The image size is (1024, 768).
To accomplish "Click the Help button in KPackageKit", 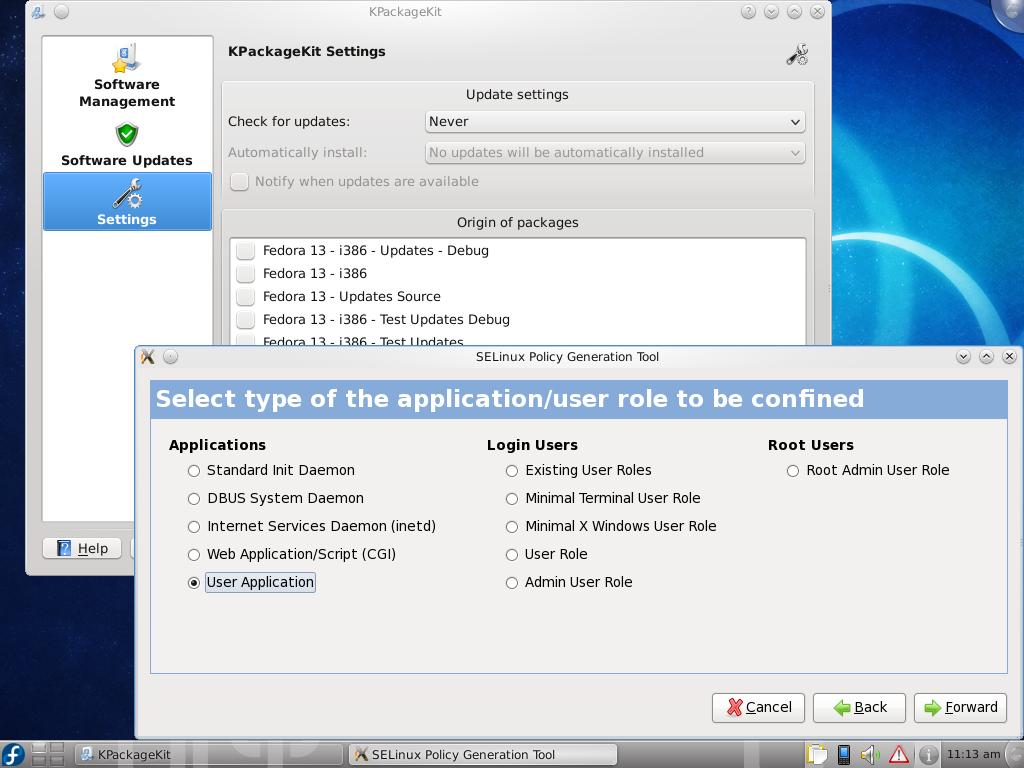I will [82, 549].
